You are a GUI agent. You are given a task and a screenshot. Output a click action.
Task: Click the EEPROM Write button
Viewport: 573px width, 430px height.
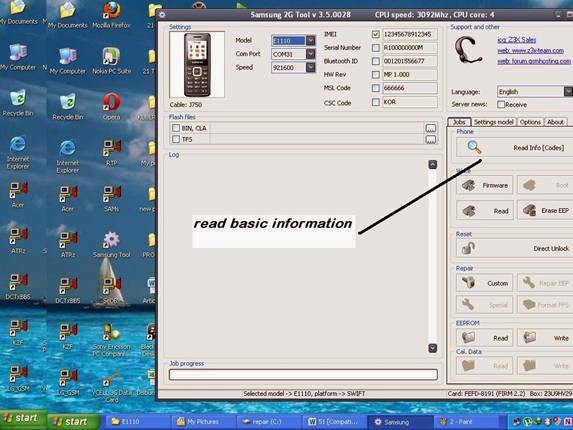pos(545,338)
